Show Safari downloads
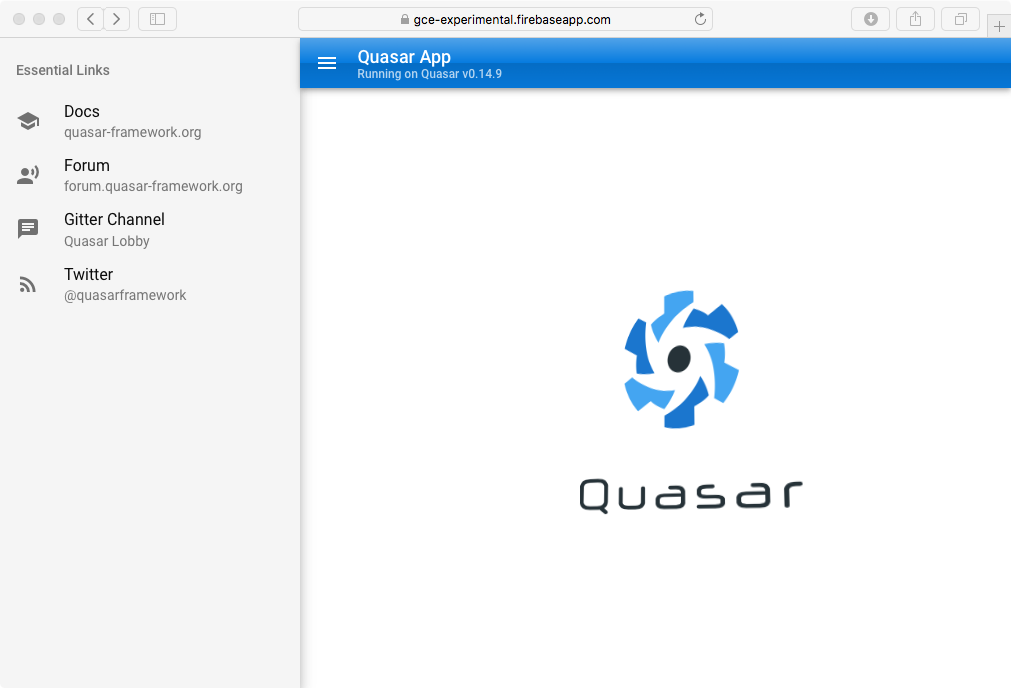Image resolution: width=1011 pixels, height=688 pixels. pyautogui.click(x=870, y=19)
